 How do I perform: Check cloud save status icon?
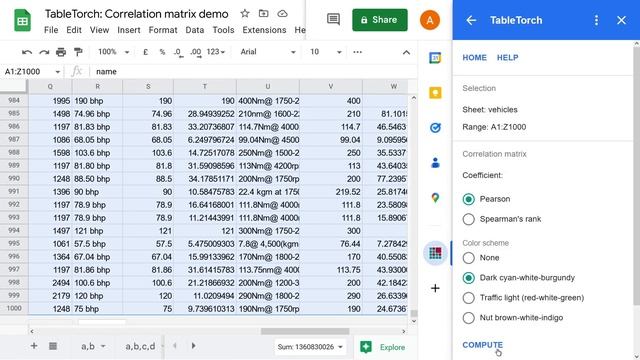point(282,13)
